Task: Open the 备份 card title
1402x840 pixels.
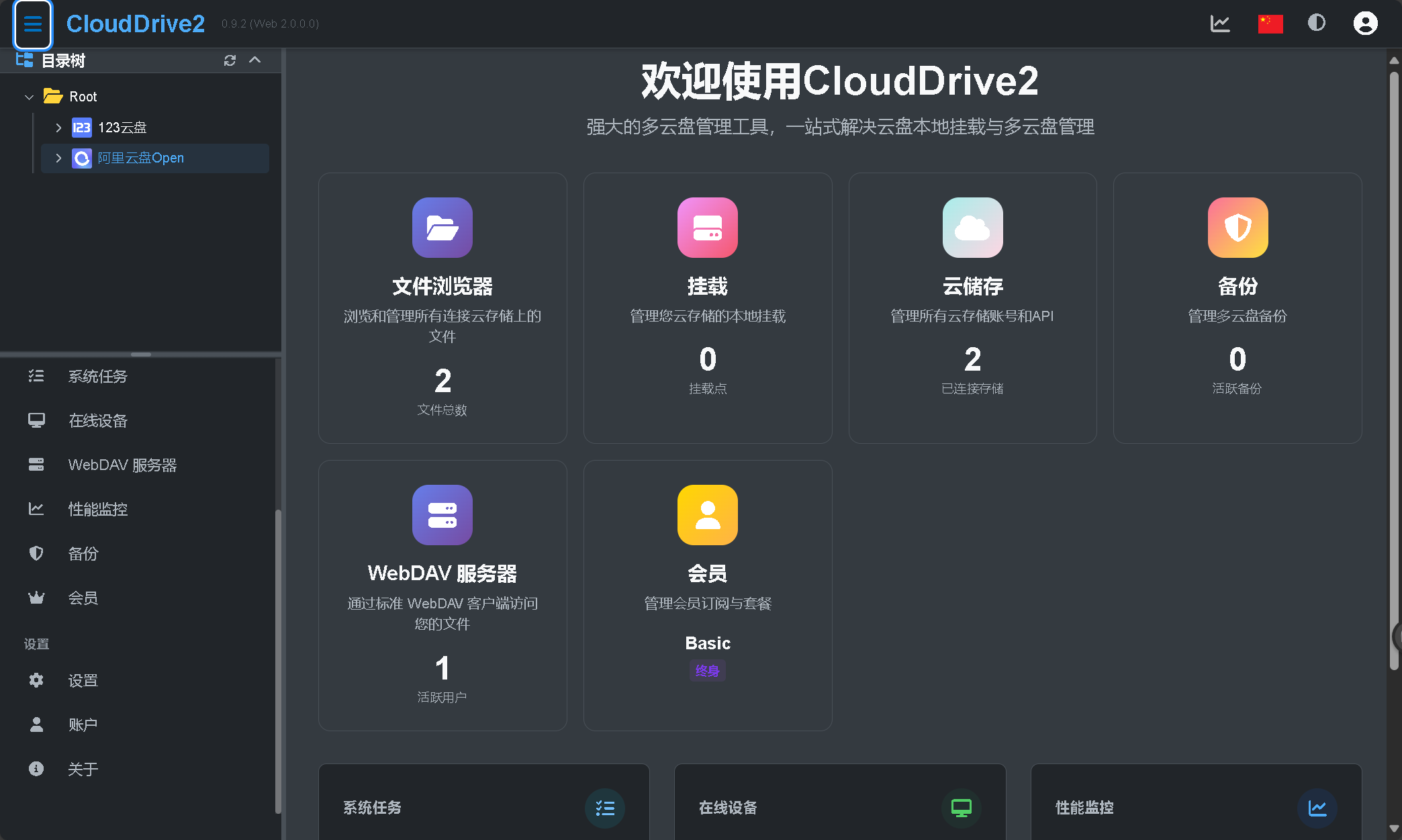Action: [x=1238, y=287]
